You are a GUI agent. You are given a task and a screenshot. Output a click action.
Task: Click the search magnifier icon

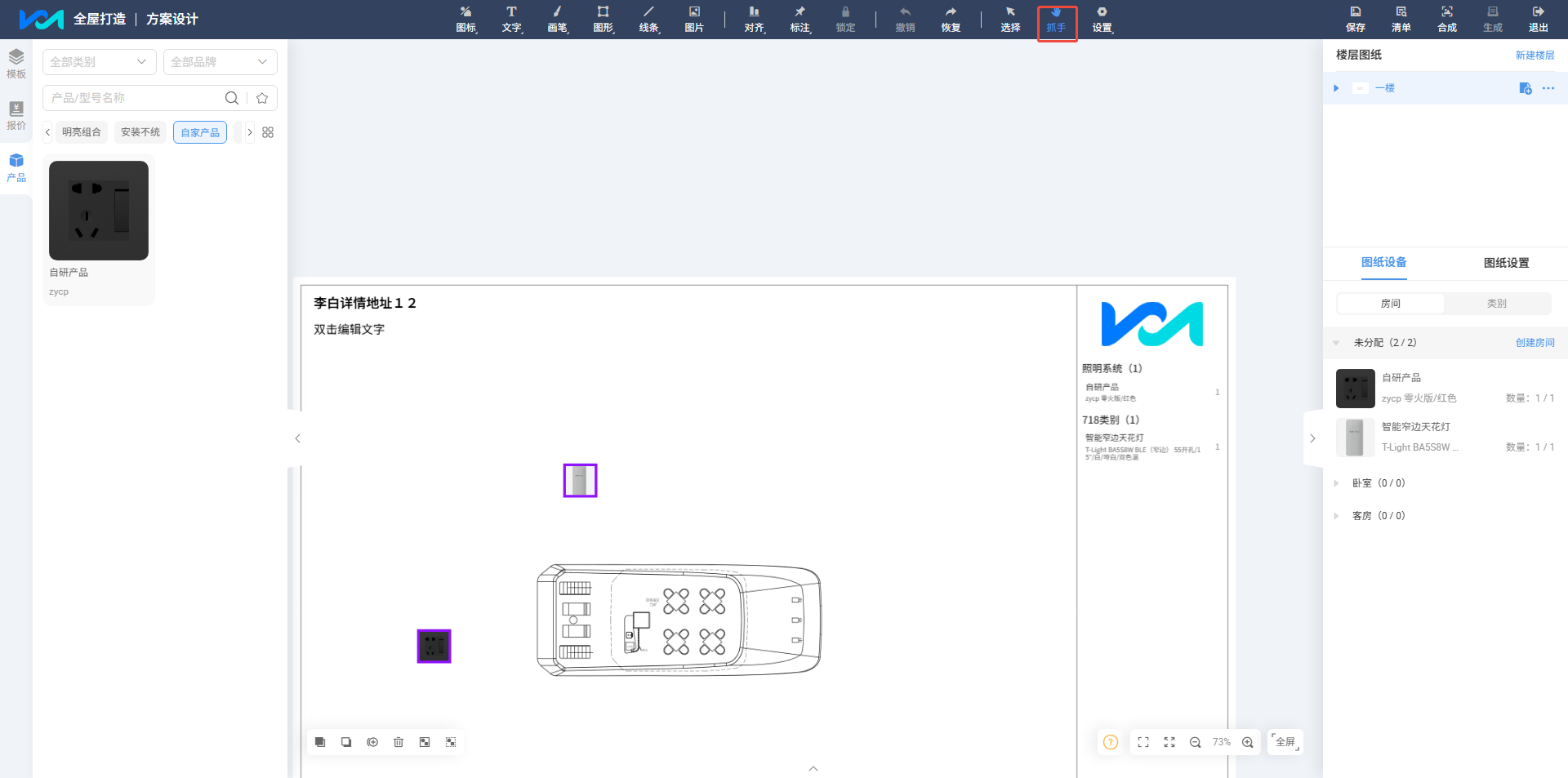click(232, 98)
